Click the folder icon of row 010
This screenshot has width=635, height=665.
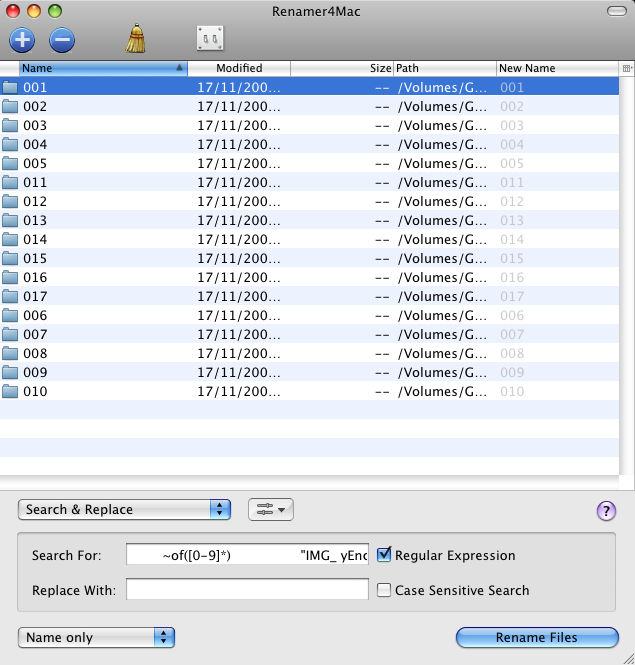[10, 391]
